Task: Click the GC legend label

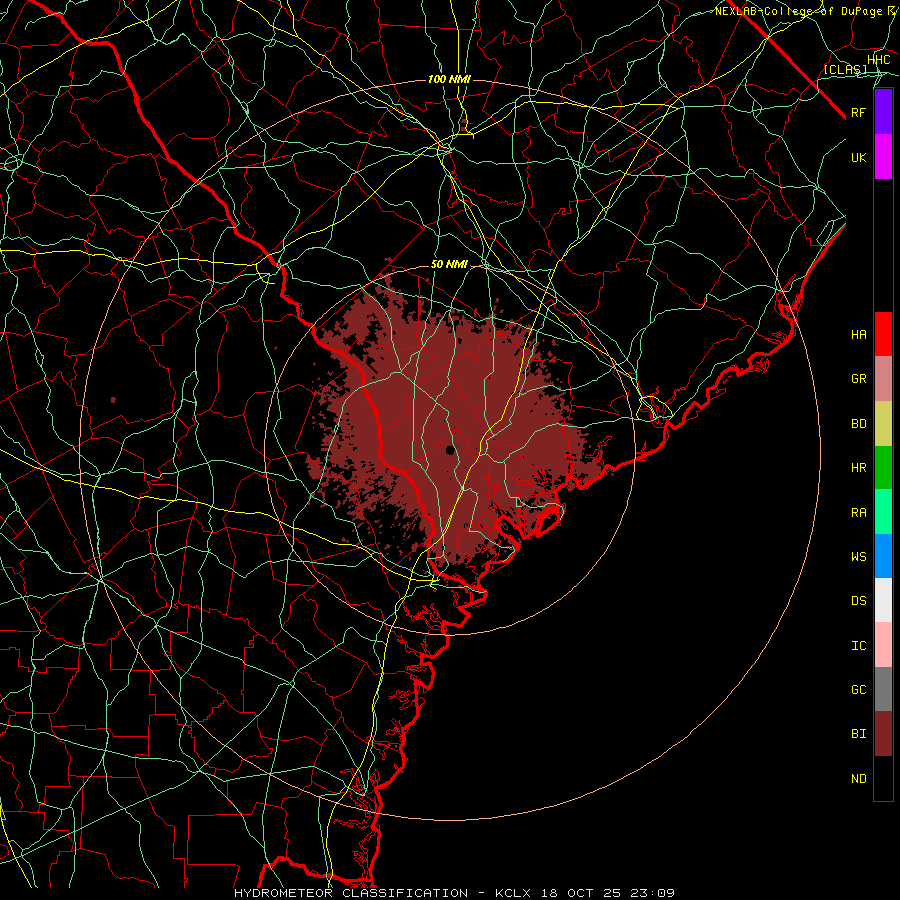Action: point(858,690)
